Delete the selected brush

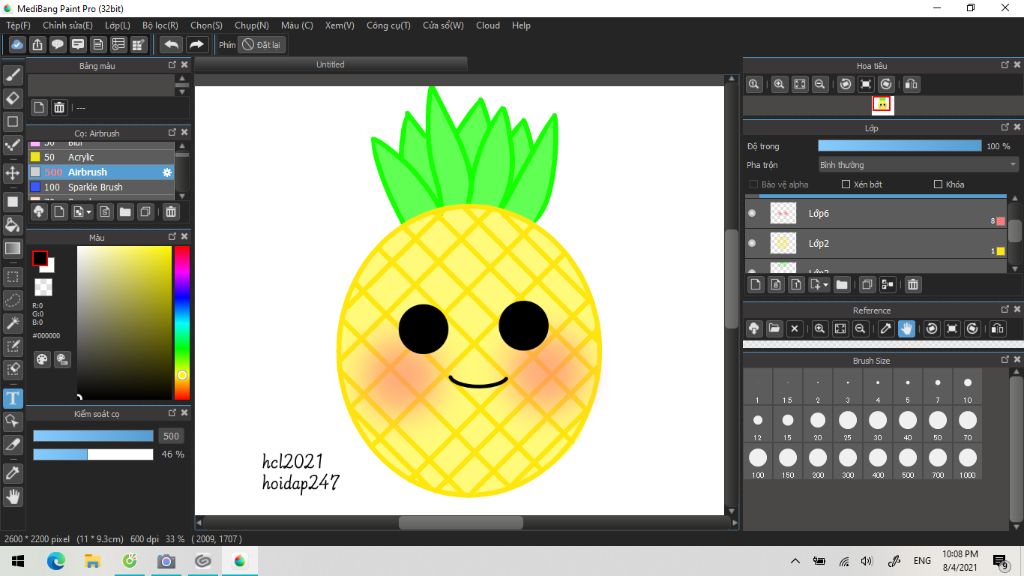(x=170, y=212)
